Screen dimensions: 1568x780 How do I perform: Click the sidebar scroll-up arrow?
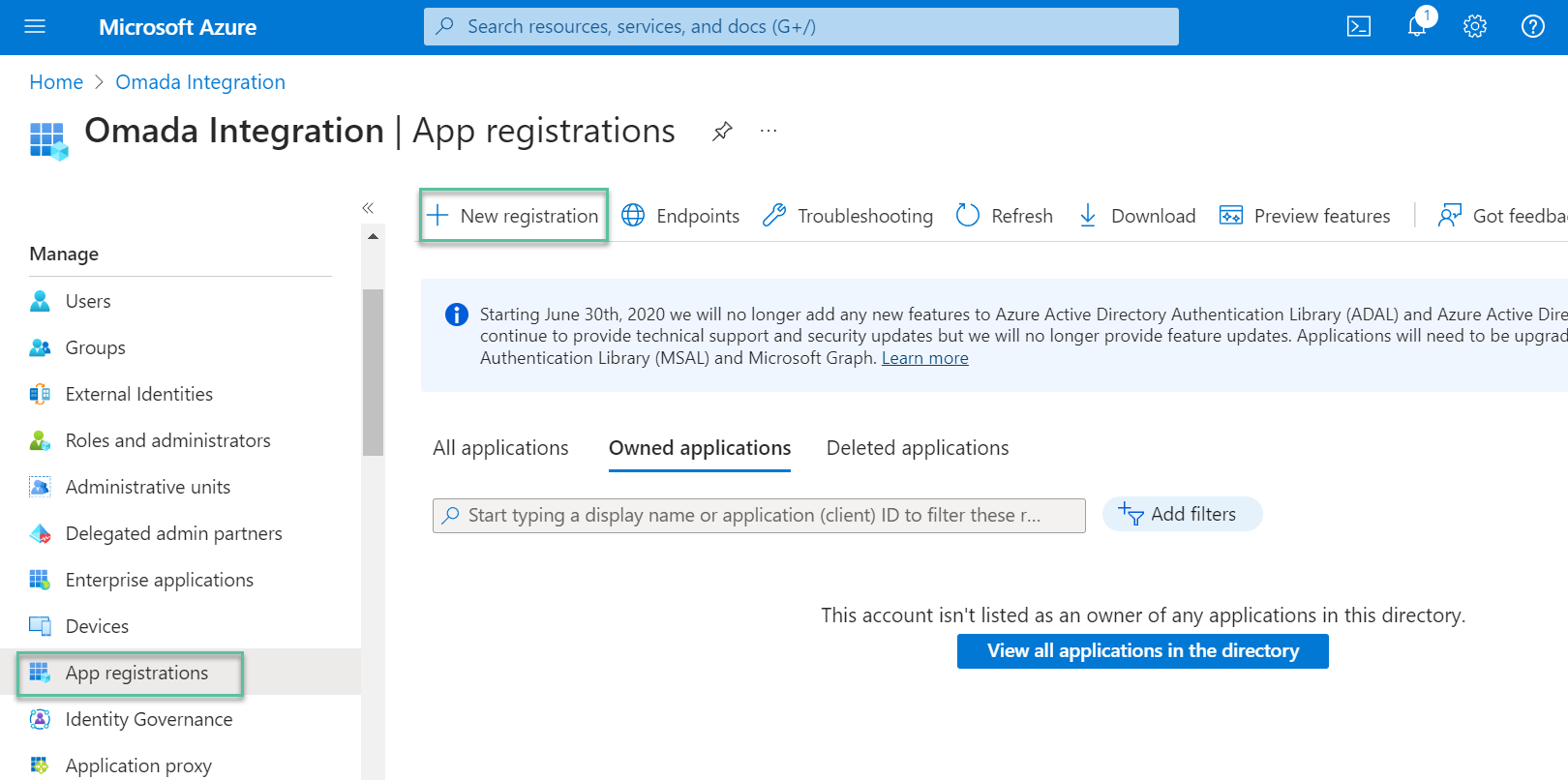tap(373, 236)
